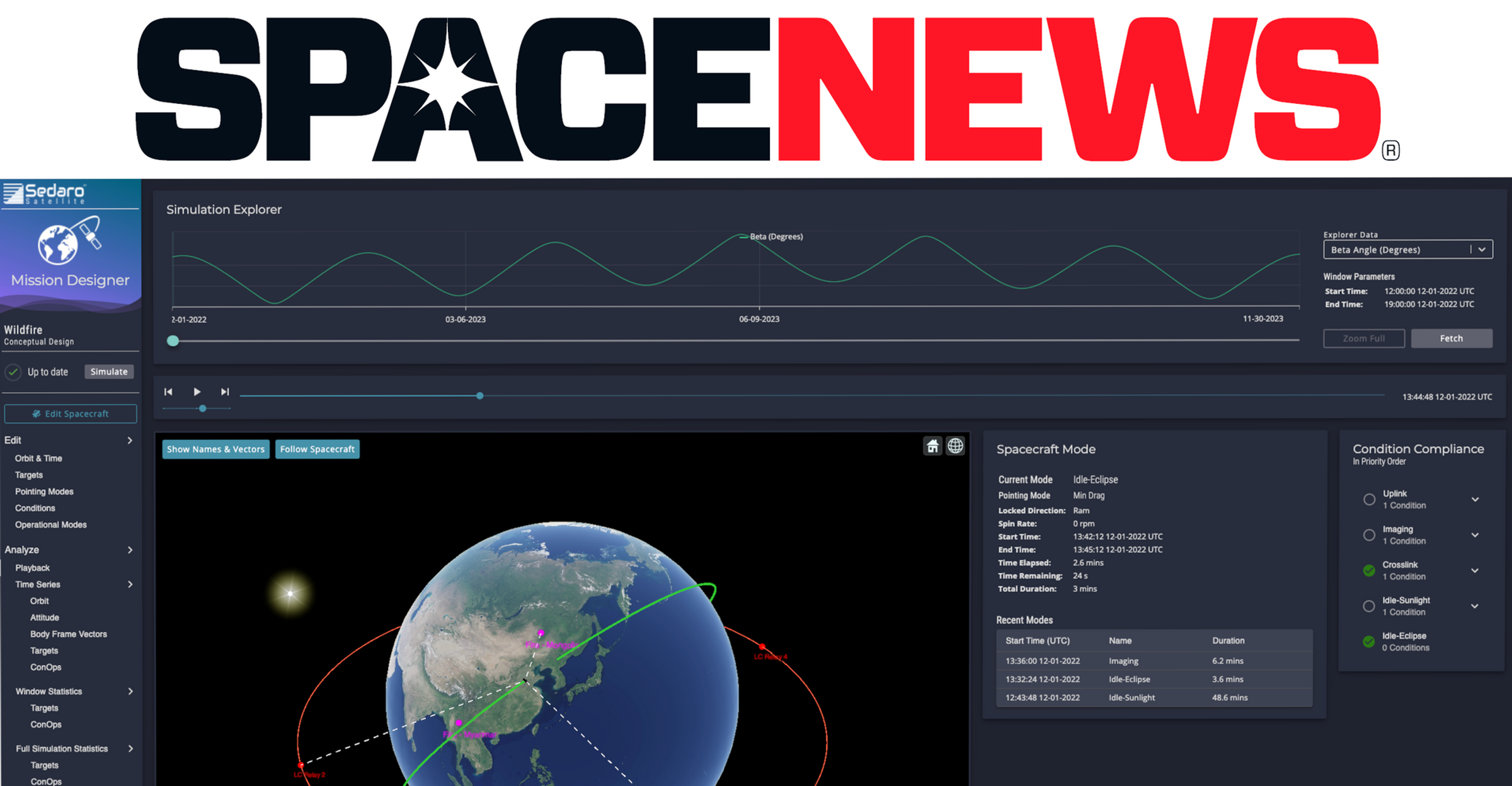The width and height of the screenshot is (1512, 786).
Task: Collapse the Analyze section chevron
Action: point(130,550)
